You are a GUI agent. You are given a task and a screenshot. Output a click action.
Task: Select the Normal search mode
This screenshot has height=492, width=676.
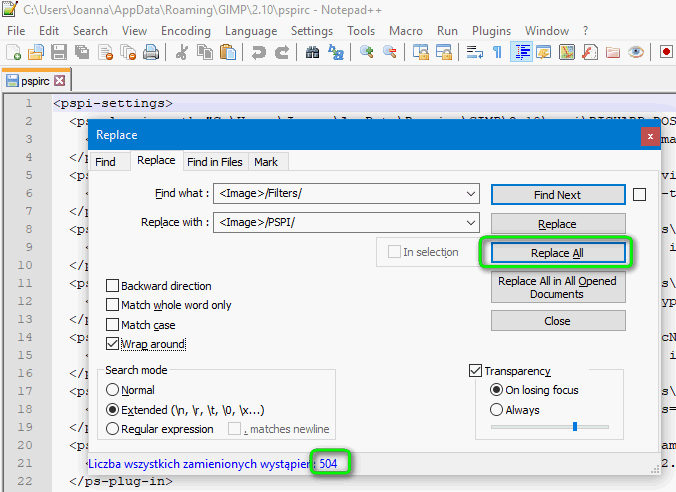(112, 390)
